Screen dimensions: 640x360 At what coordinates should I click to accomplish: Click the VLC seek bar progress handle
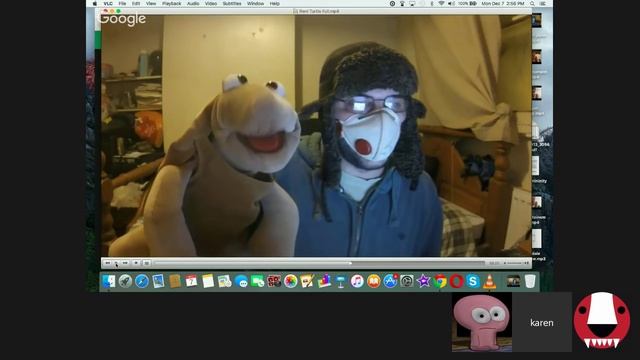click(350, 263)
